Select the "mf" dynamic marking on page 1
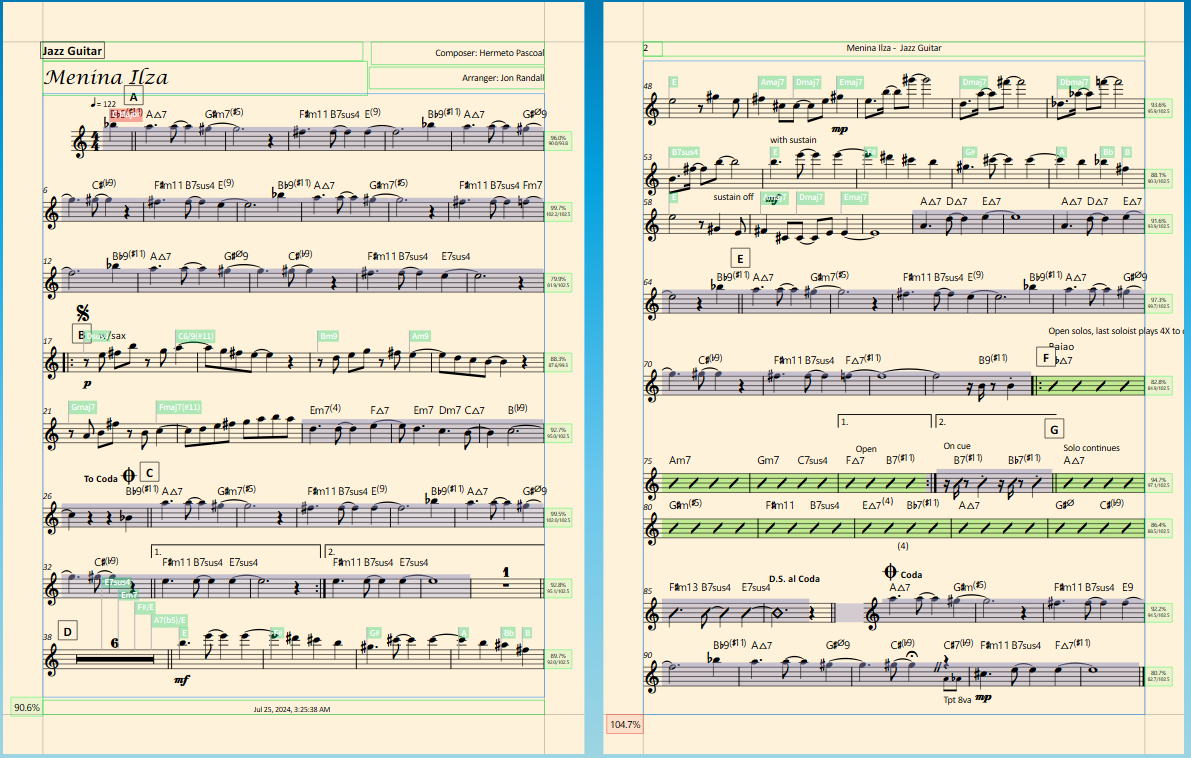 pos(182,680)
